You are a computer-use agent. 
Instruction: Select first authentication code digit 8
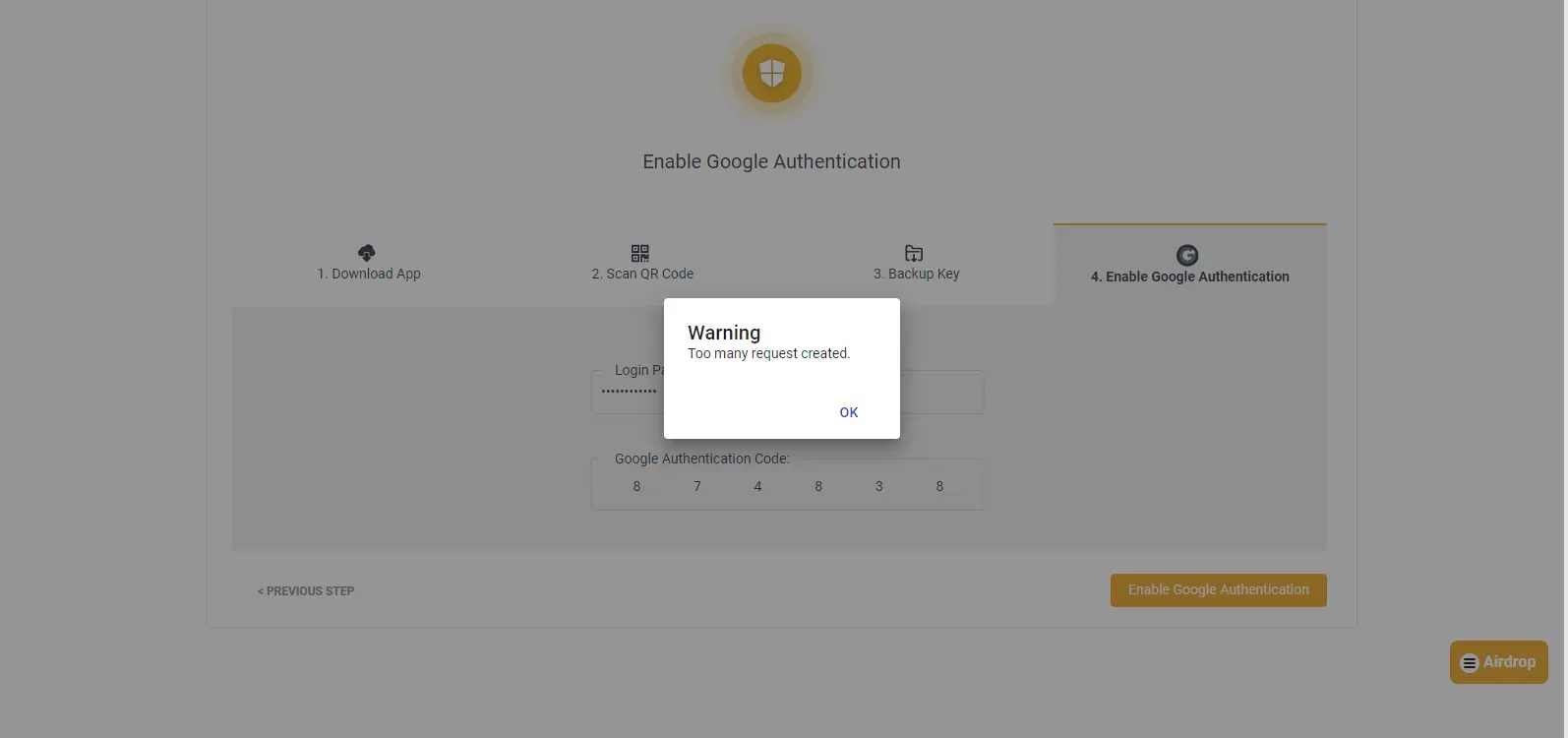[636, 486]
